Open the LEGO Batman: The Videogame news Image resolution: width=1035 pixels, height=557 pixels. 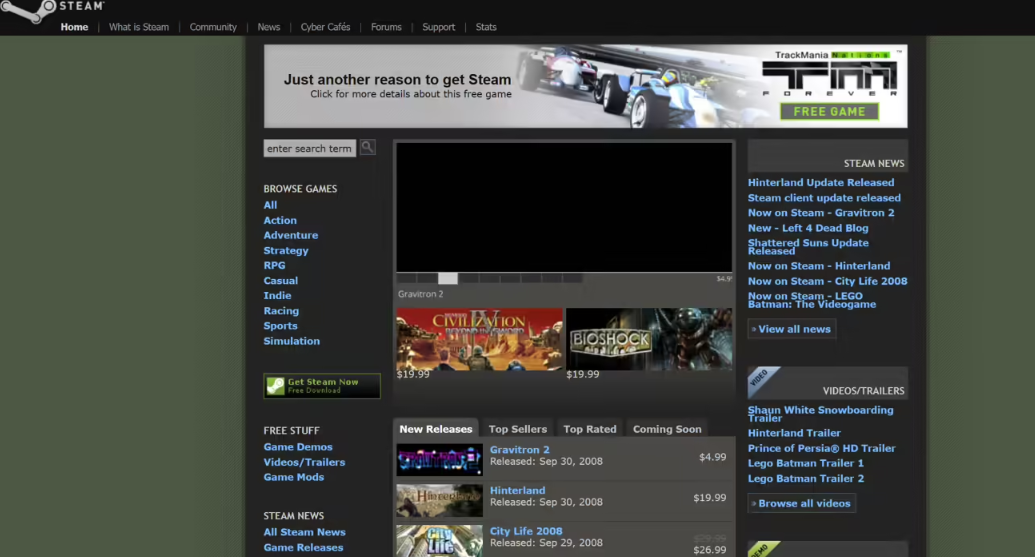pyautogui.click(x=812, y=300)
